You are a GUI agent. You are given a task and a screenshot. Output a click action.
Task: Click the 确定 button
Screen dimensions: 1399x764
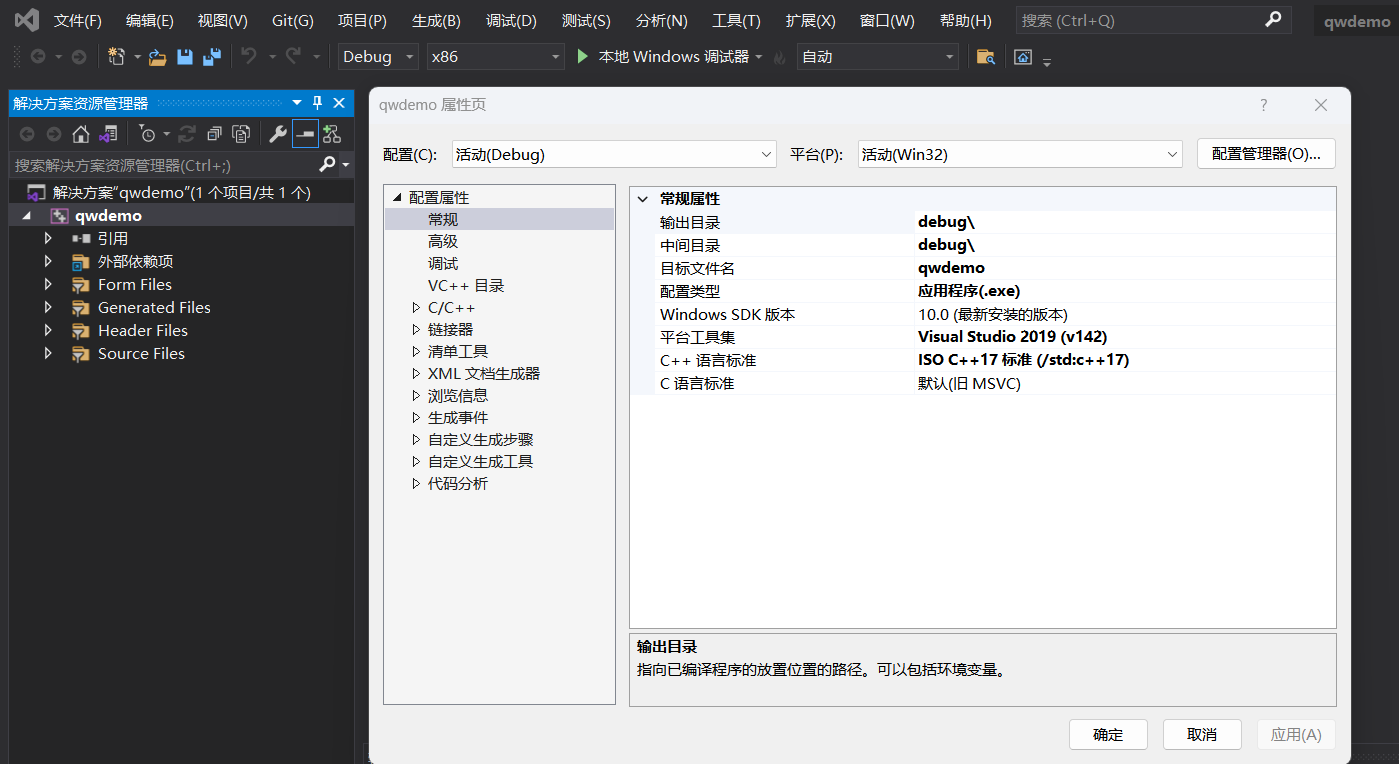pos(1108,735)
